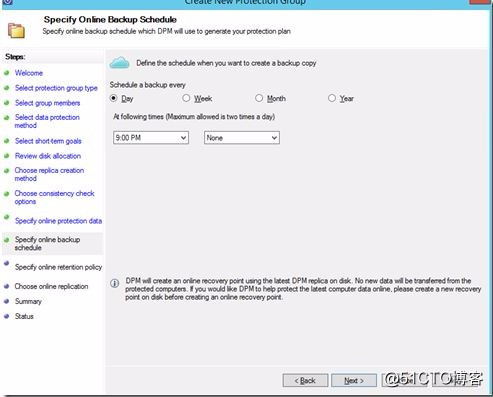Select the Status step
The height and width of the screenshot is (397, 493).
24,316
